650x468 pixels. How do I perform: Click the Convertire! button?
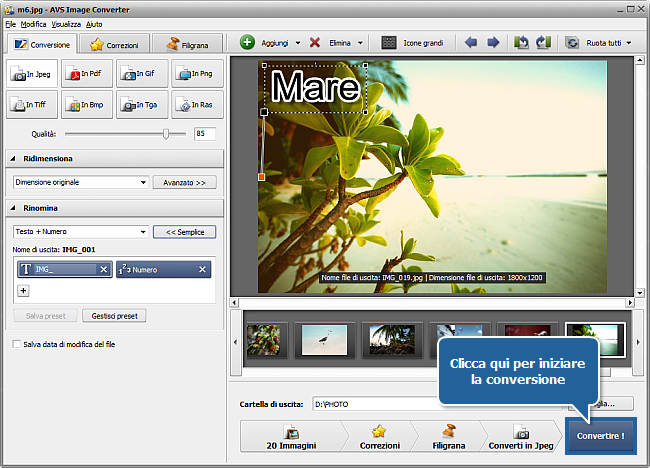[600, 436]
